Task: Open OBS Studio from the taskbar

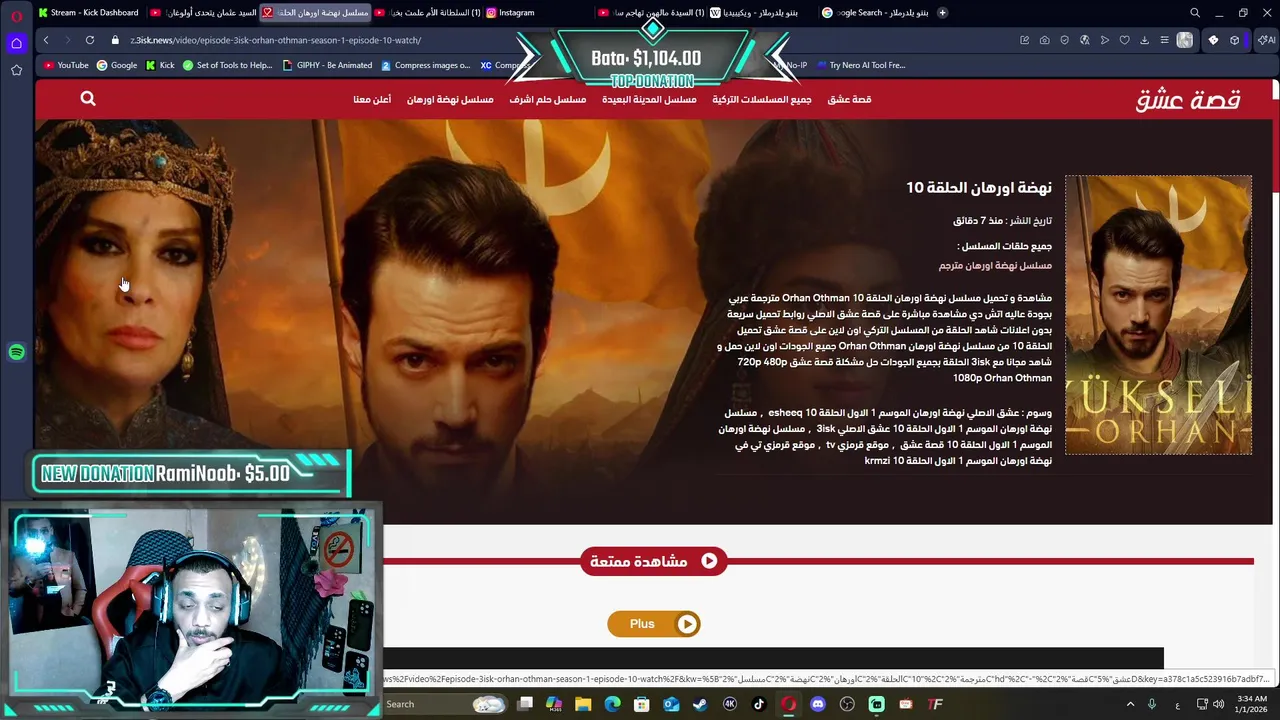Action: [847, 704]
